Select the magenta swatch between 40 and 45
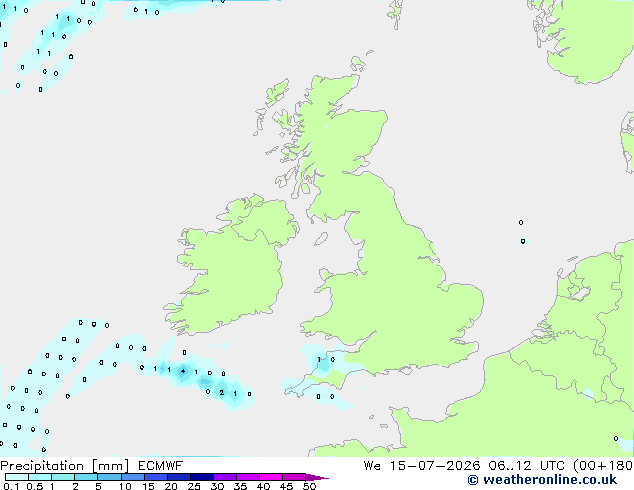The height and width of the screenshot is (490, 634). [x=271, y=477]
